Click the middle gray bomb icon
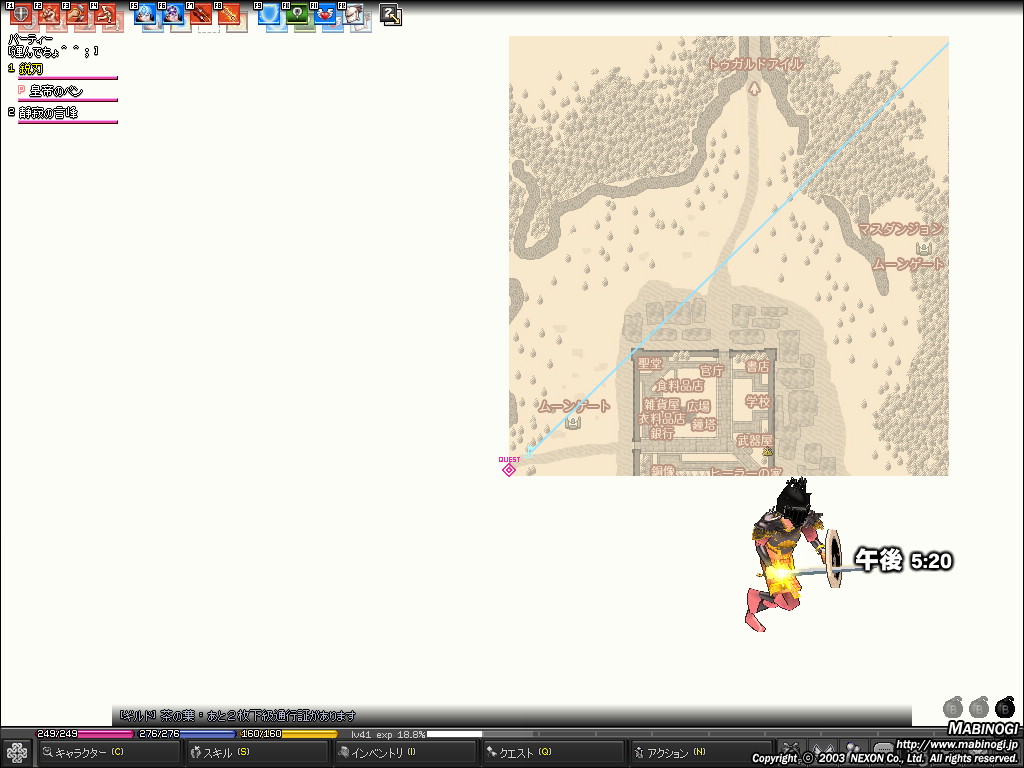This screenshot has height=768, width=1024. click(x=979, y=707)
